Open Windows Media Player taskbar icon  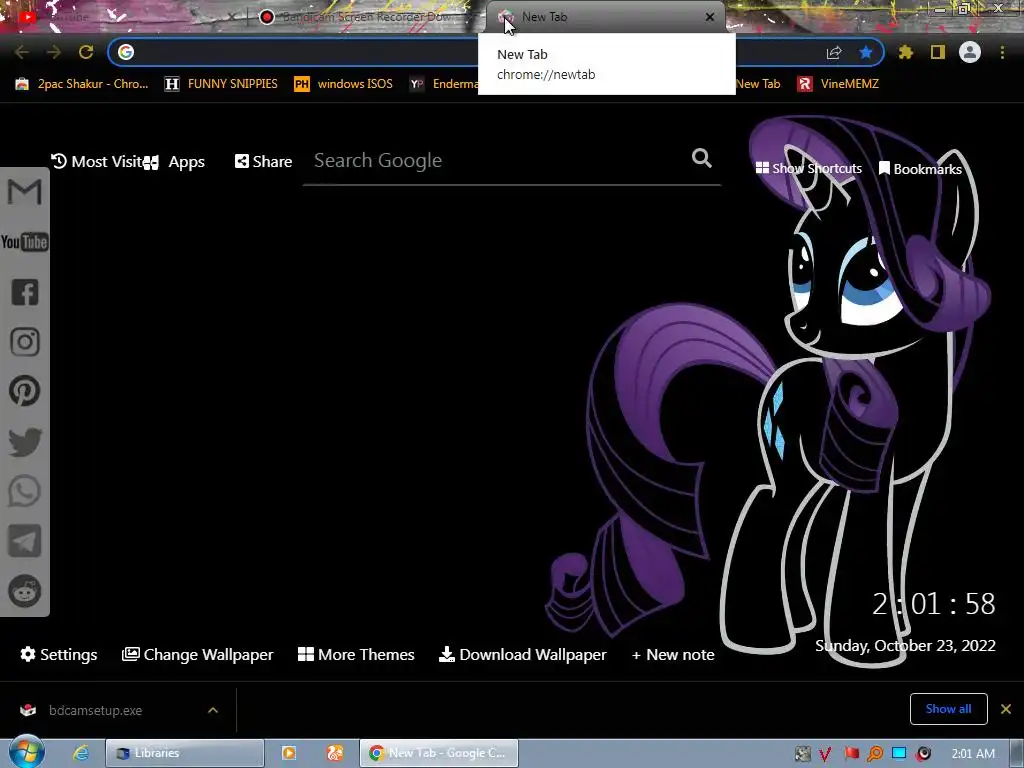pos(289,753)
